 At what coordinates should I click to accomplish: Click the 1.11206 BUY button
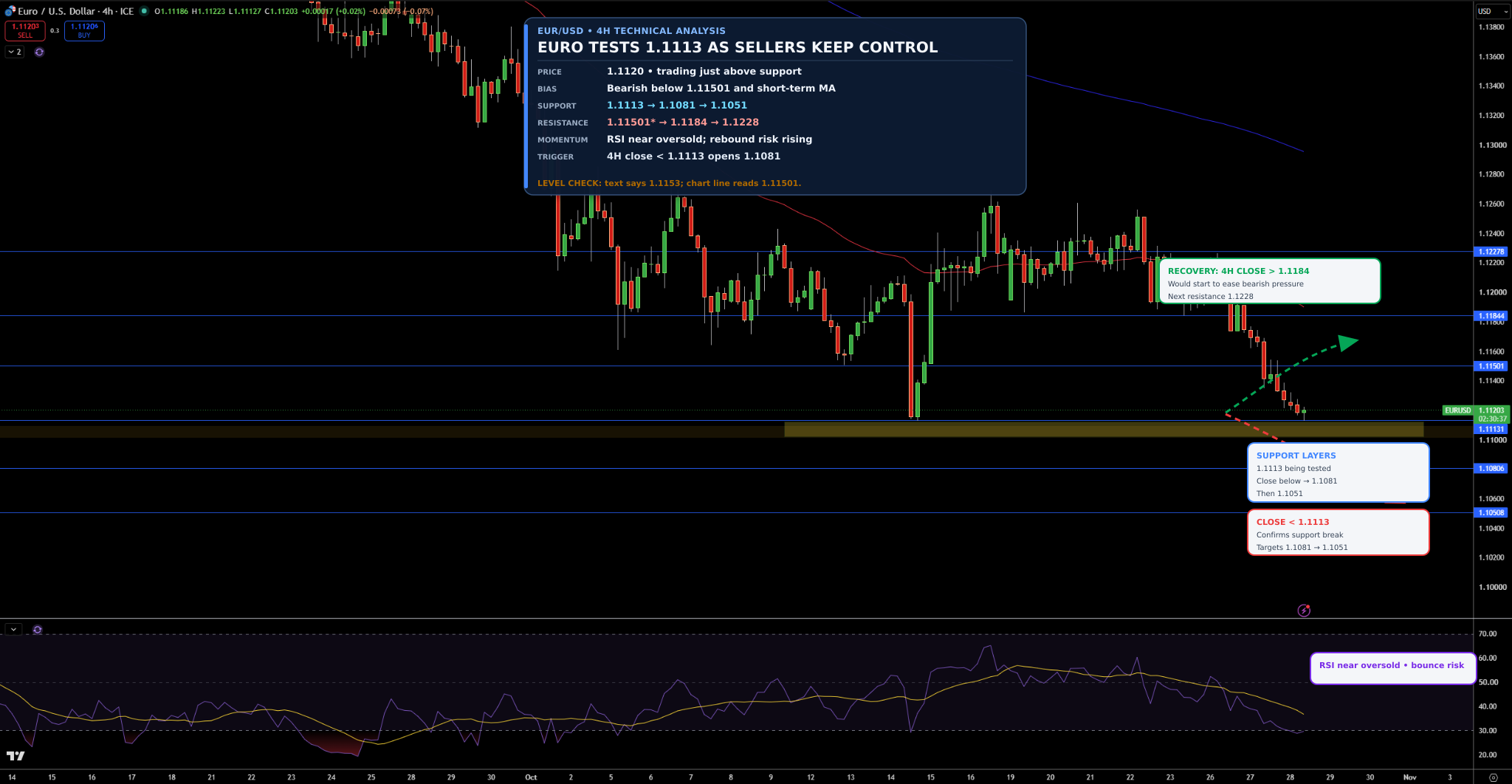(84, 30)
